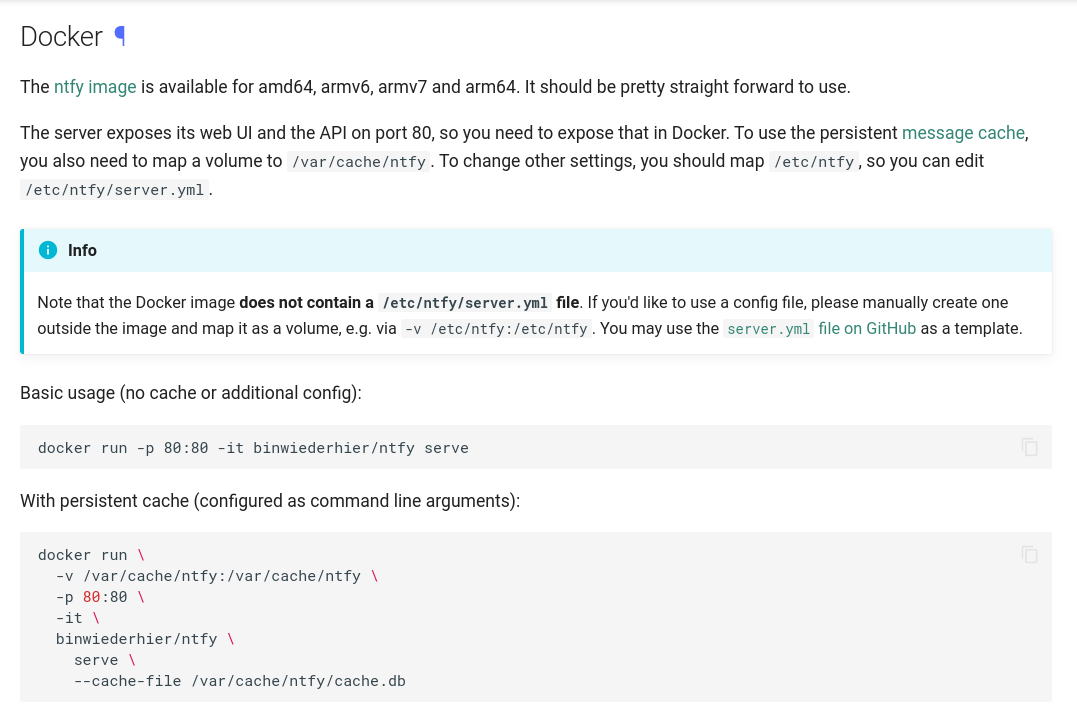Click the pilcrow anchor beside the Docker heading

tap(119, 36)
